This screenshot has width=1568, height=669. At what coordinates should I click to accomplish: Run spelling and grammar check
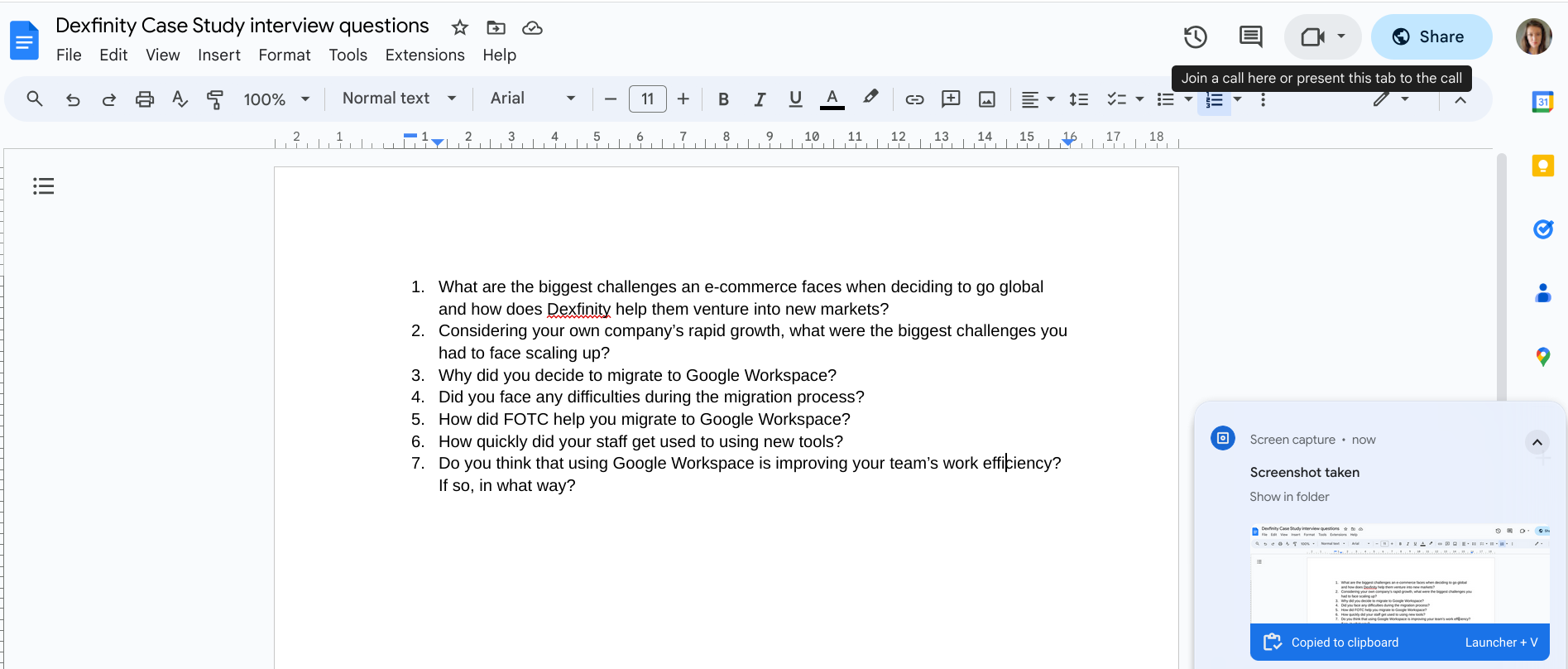180,99
